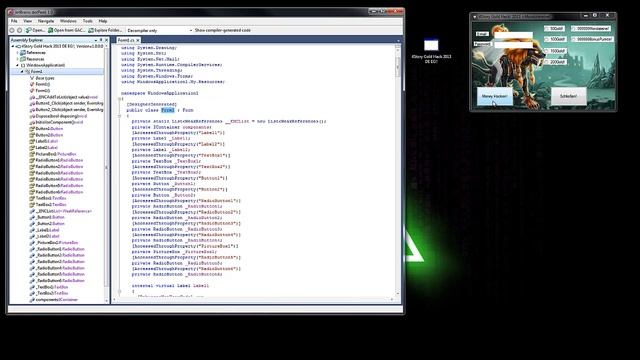640x360 pixels.
Task: Click the Button2_Click method icon
Action: click(32, 110)
